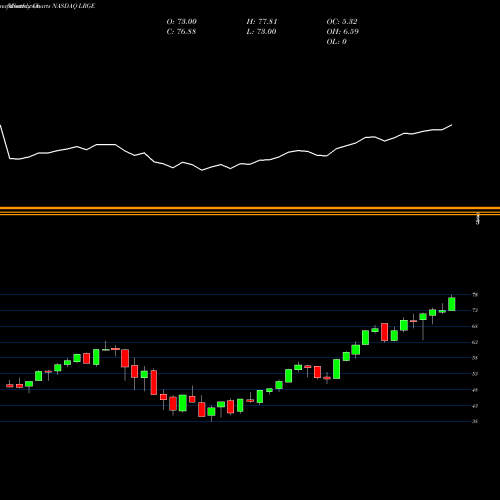Viewport: 500px width, 500px height.
Task: Click the 42 price axis label
Action: click(475, 406)
